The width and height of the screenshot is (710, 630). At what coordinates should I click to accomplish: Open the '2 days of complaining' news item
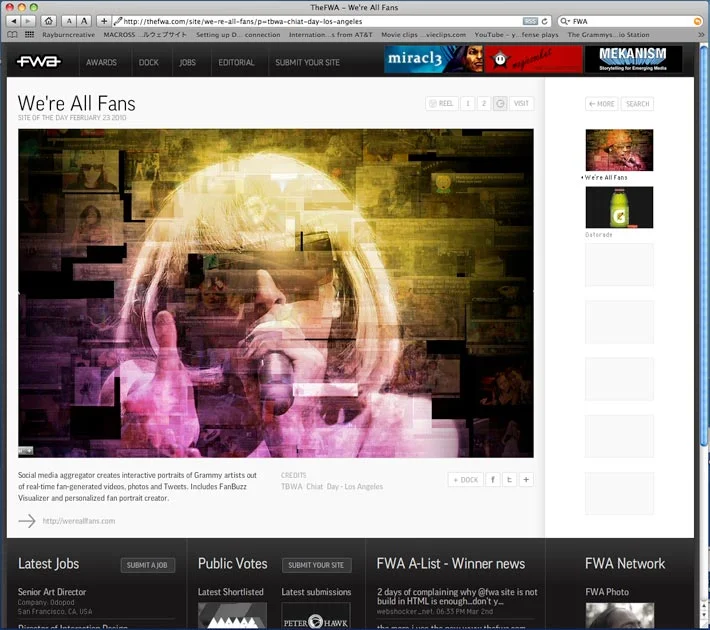[457, 596]
